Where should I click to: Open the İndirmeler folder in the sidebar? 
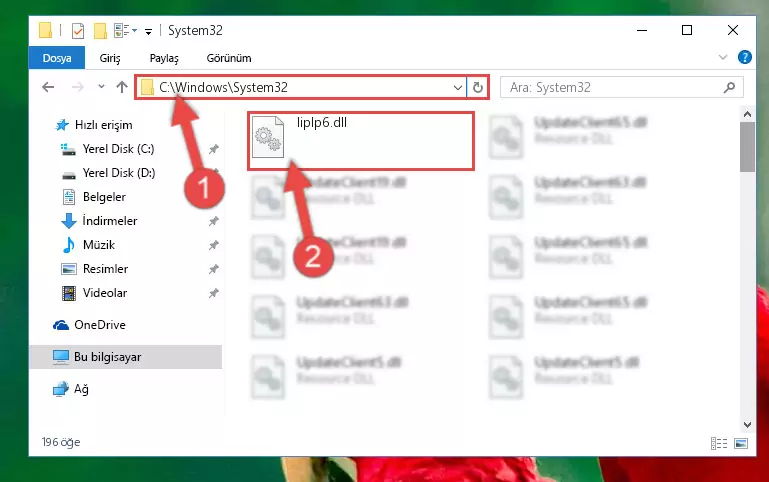pos(109,221)
